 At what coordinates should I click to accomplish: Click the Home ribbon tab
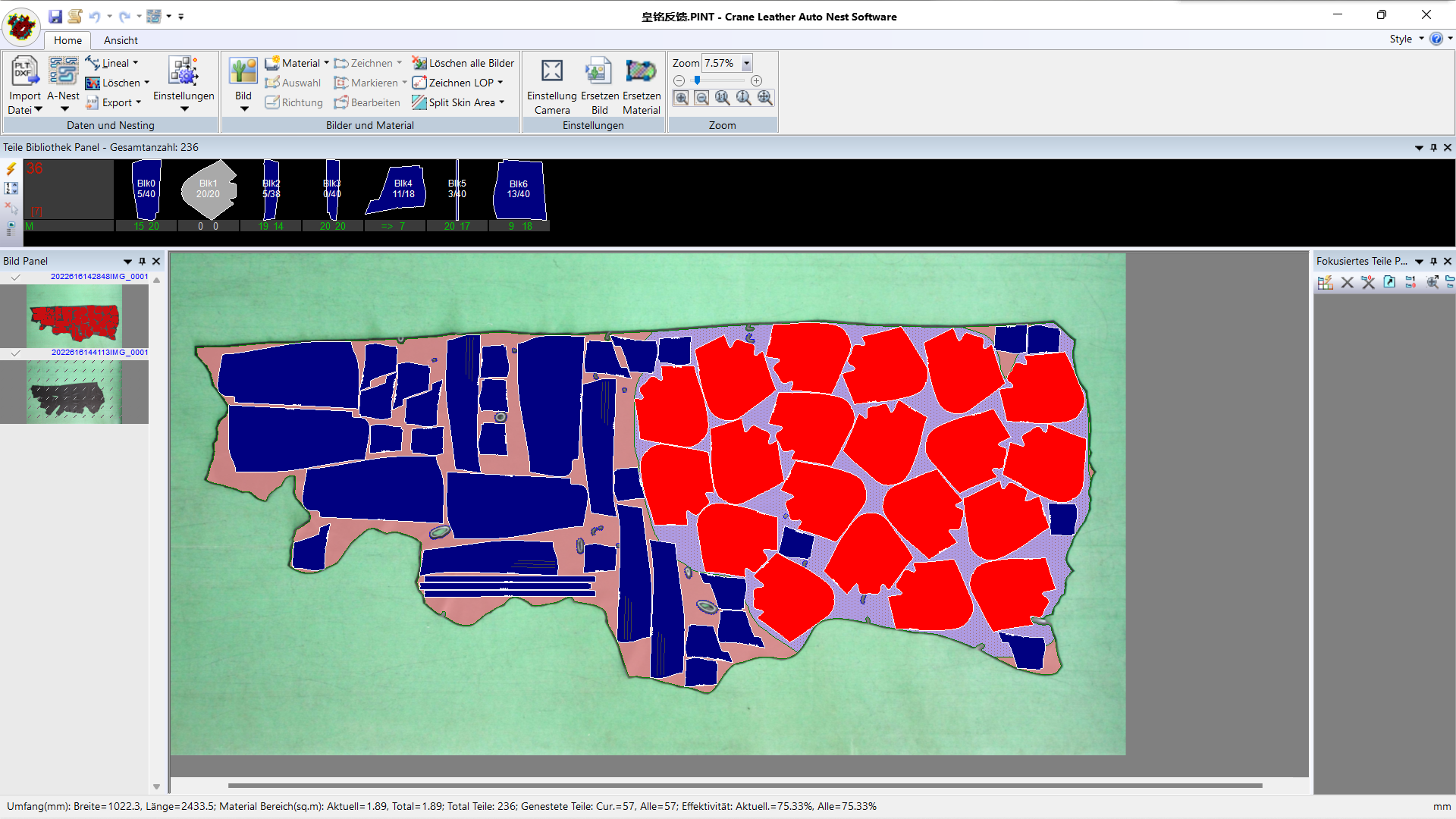67,41
